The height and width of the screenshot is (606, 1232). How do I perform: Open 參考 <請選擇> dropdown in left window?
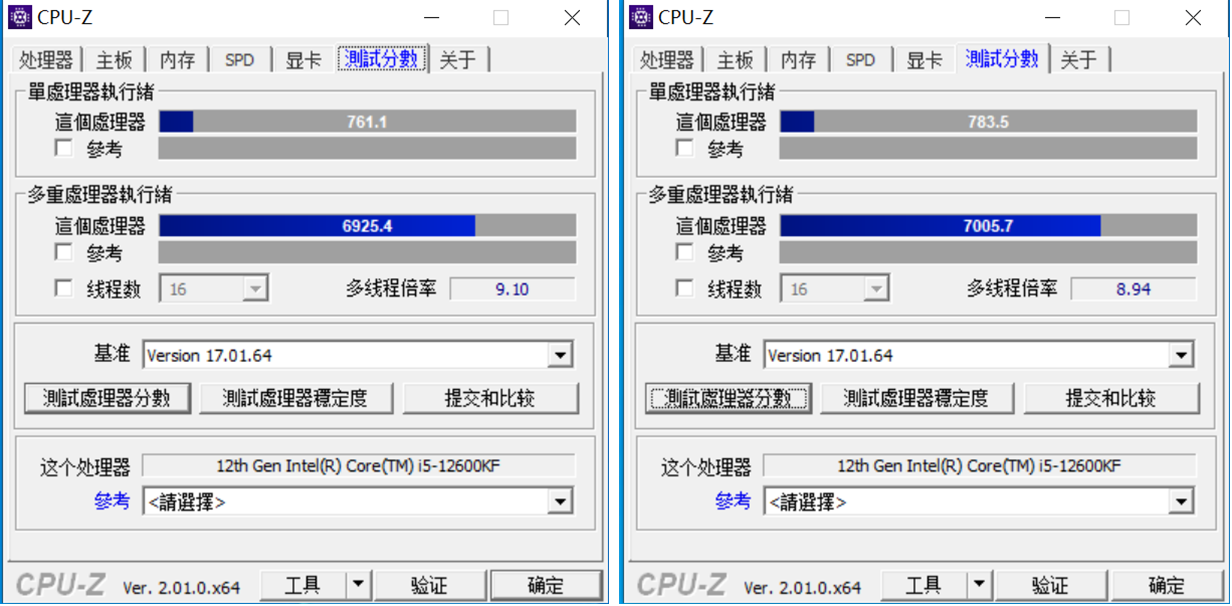(561, 502)
